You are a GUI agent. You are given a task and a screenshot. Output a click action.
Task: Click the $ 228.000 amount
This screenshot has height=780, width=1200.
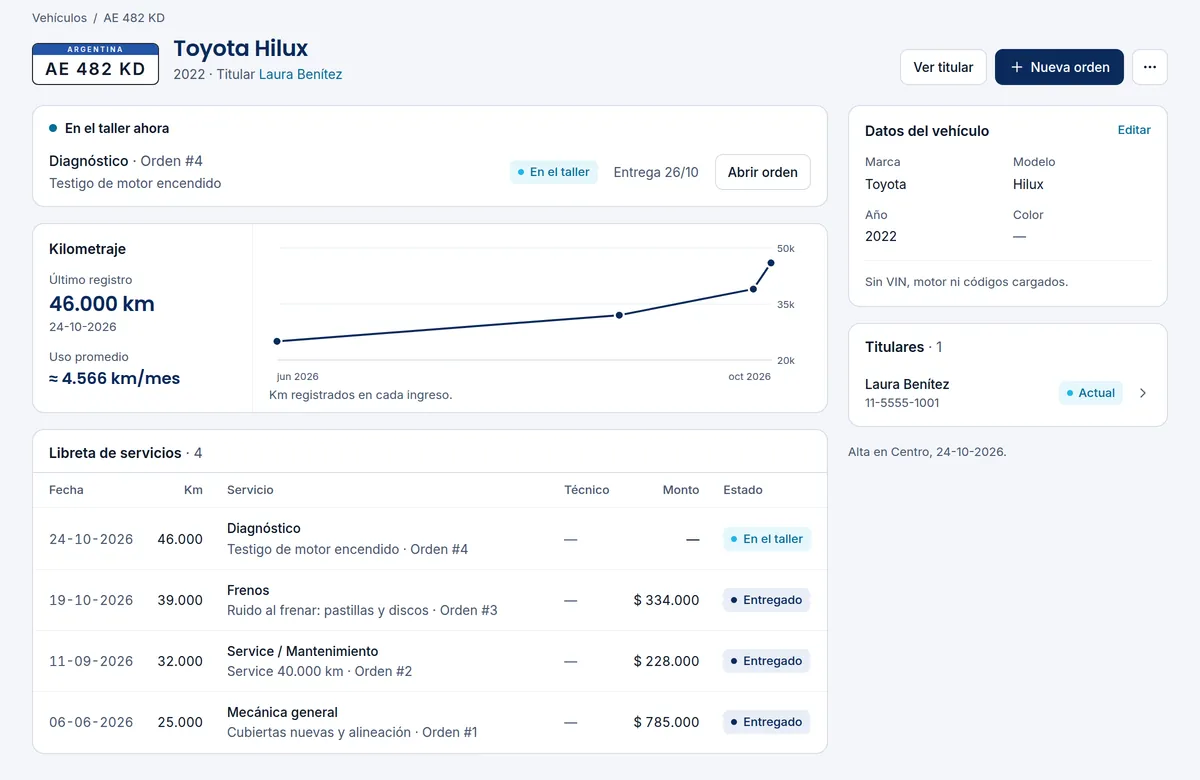point(667,661)
